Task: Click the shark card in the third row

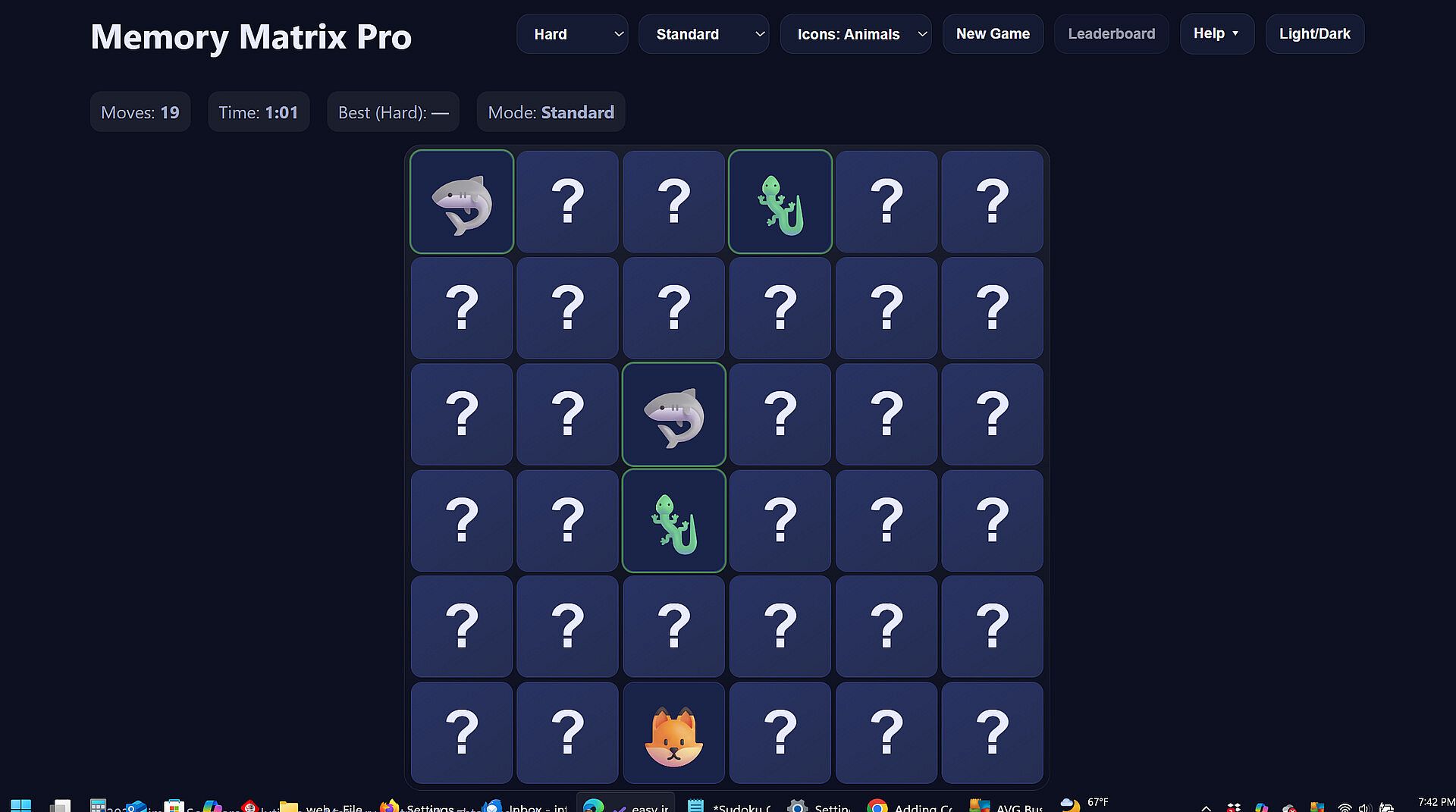Action: pos(673,414)
